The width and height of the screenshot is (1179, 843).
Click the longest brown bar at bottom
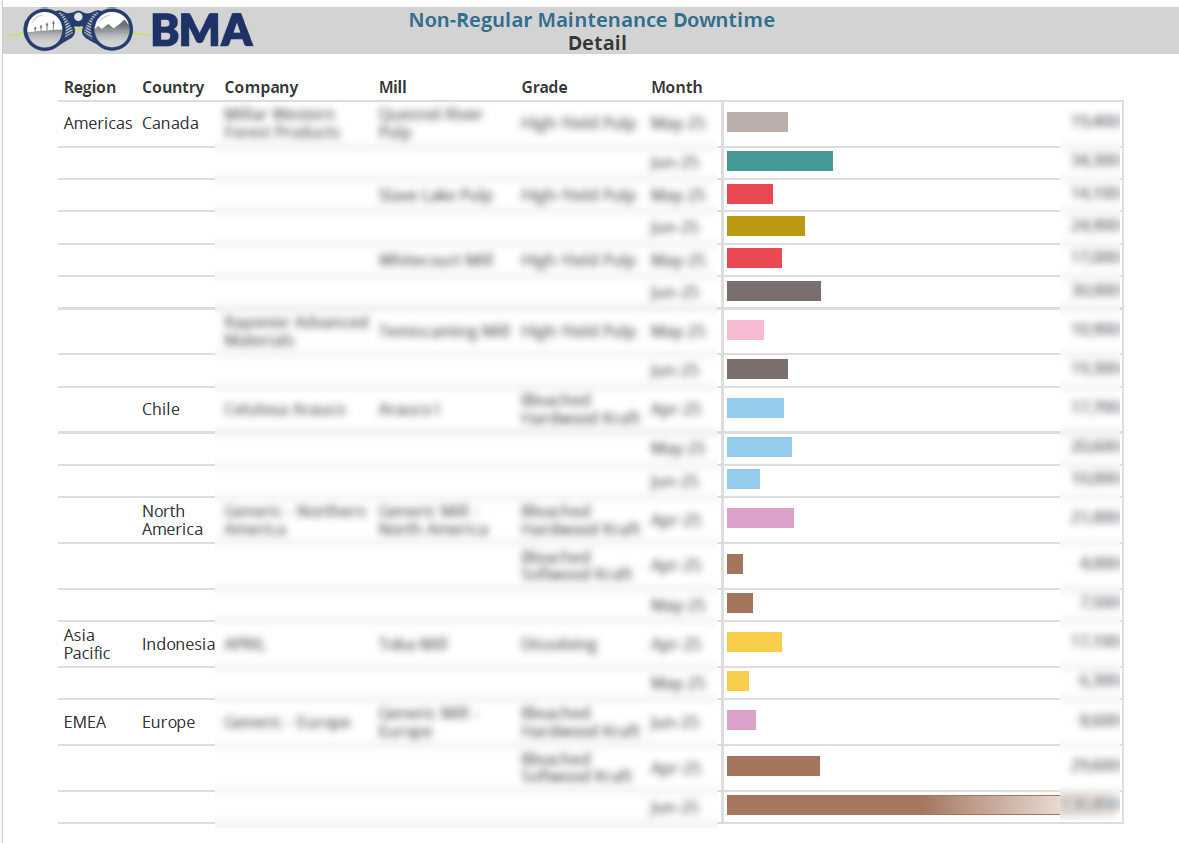pyautogui.click(x=890, y=805)
